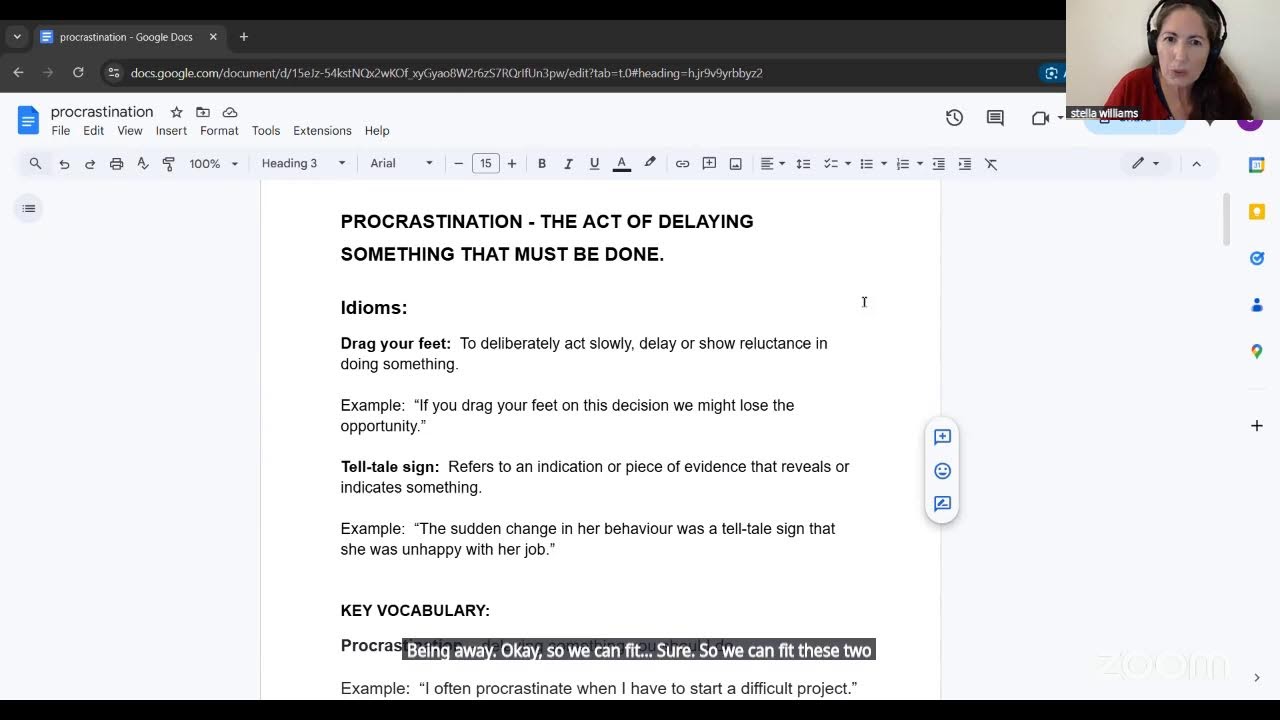Open checklist options dropdown arrow

[848, 163]
